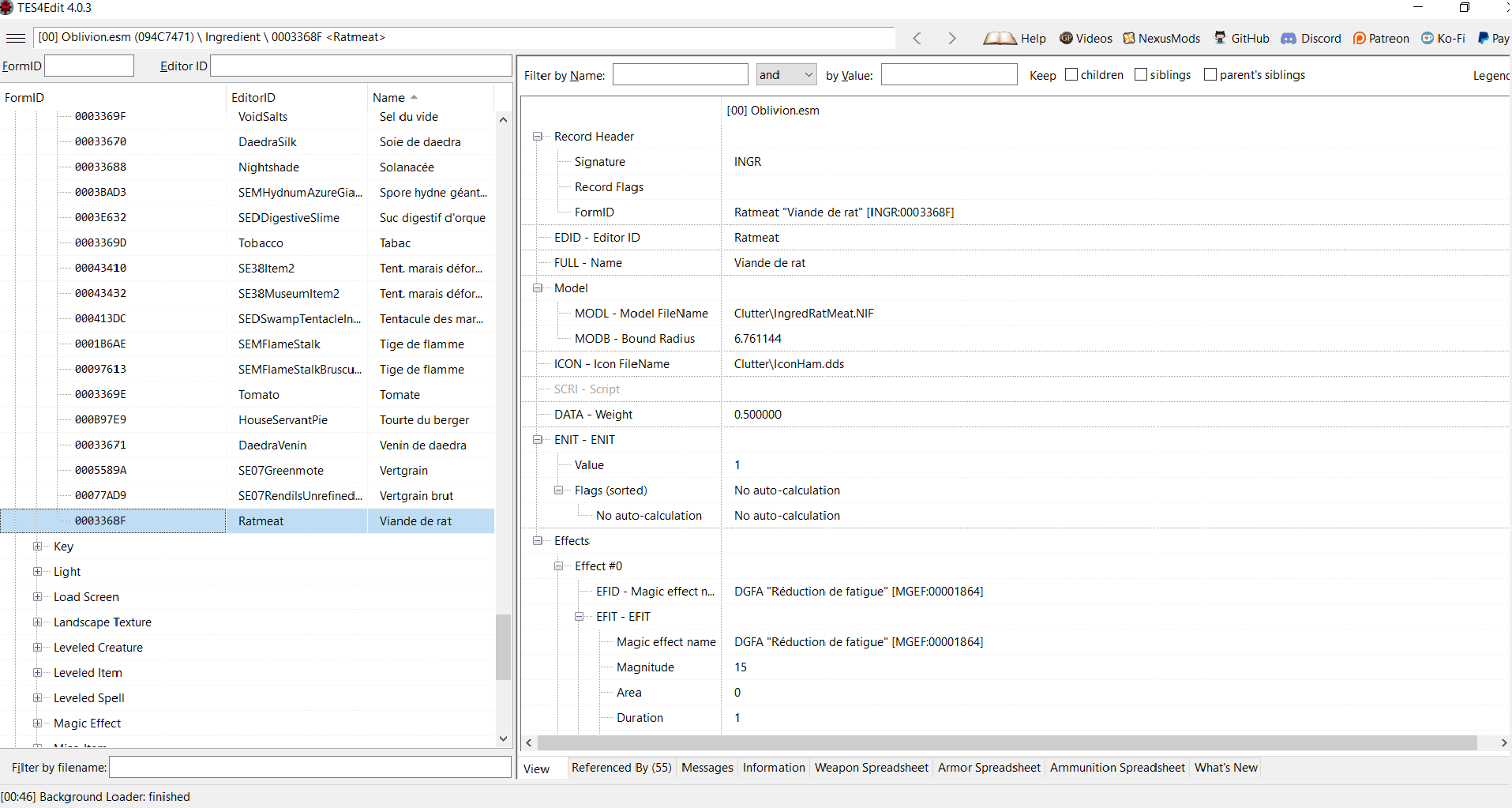Click the Editor ID search field
The height and width of the screenshot is (808, 1512).
tap(361, 66)
